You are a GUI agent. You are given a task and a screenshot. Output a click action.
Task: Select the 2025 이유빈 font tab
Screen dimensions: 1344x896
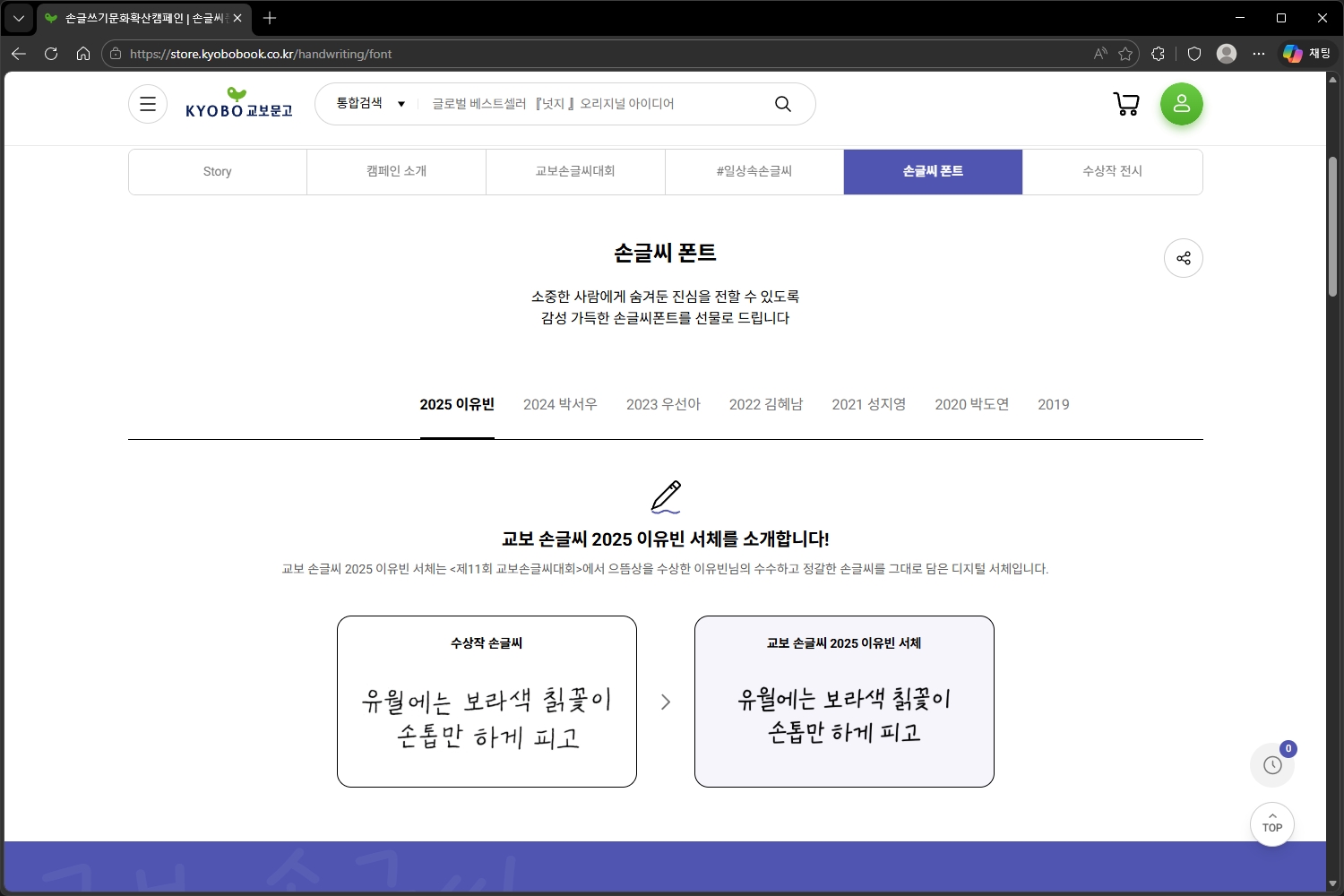[x=457, y=404]
